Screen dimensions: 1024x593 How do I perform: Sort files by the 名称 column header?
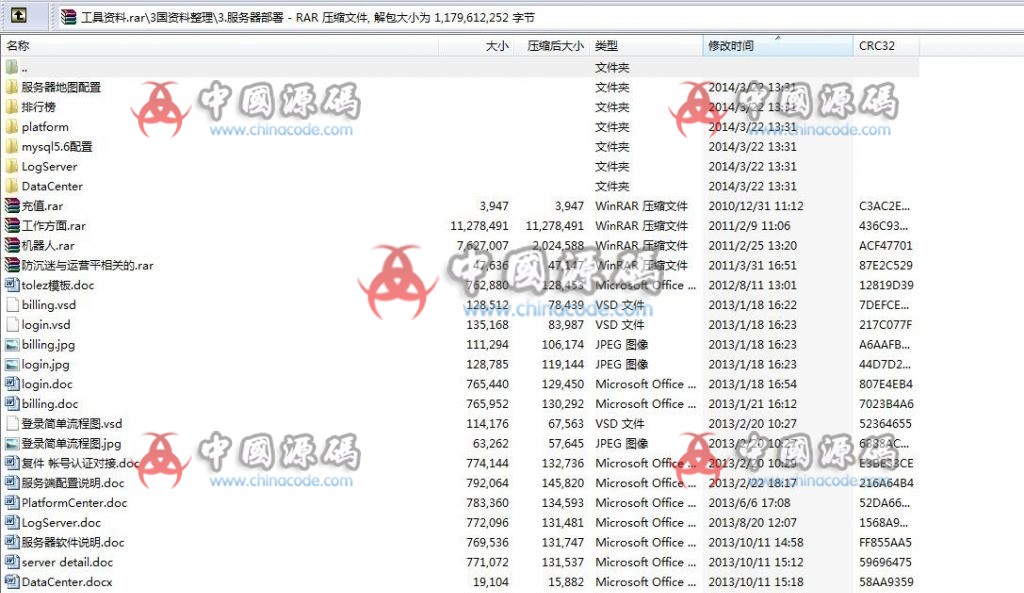click(x=19, y=45)
